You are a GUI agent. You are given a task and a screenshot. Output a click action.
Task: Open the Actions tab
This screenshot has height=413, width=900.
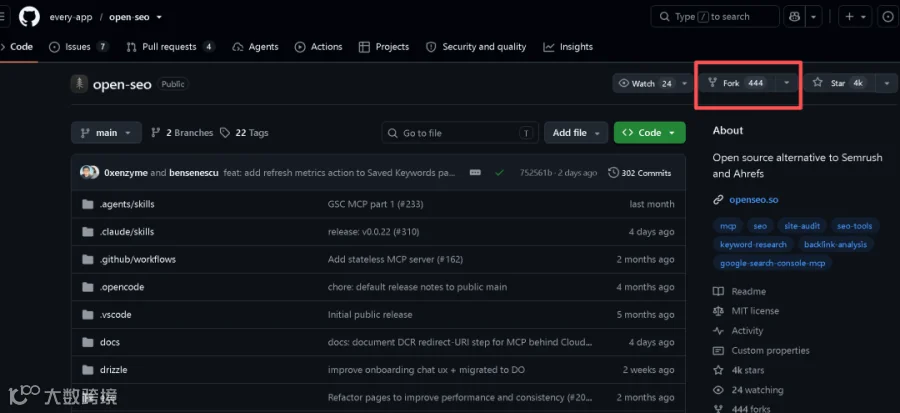319,47
